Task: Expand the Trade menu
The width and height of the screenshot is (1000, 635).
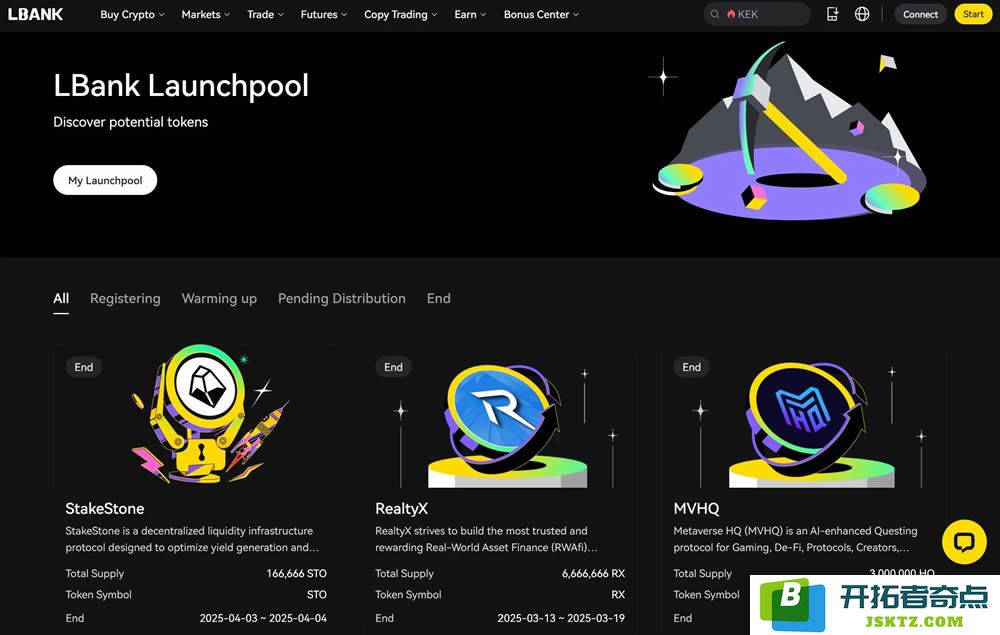Action: coord(265,14)
